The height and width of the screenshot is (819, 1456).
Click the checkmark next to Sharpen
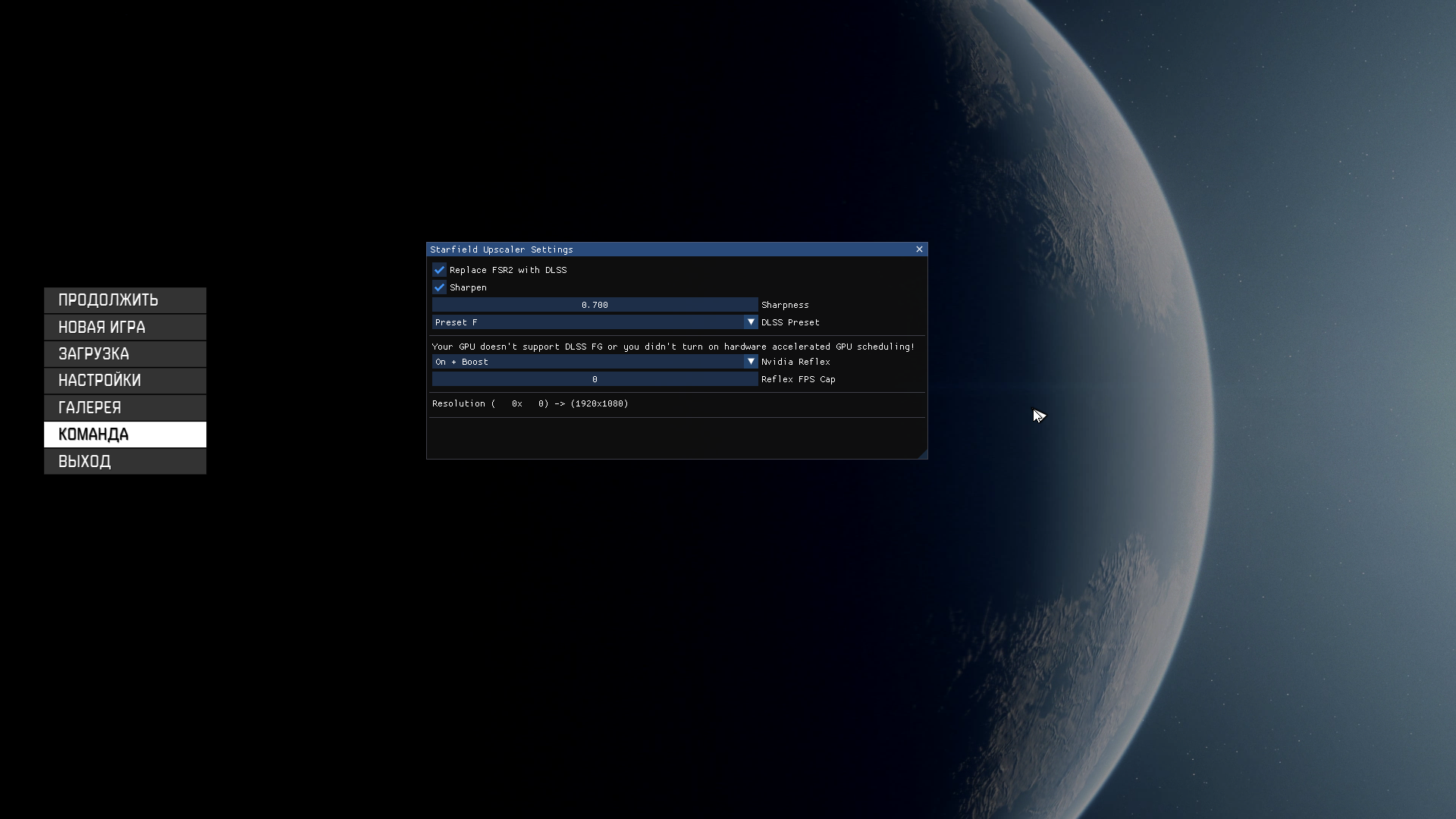coord(440,287)
